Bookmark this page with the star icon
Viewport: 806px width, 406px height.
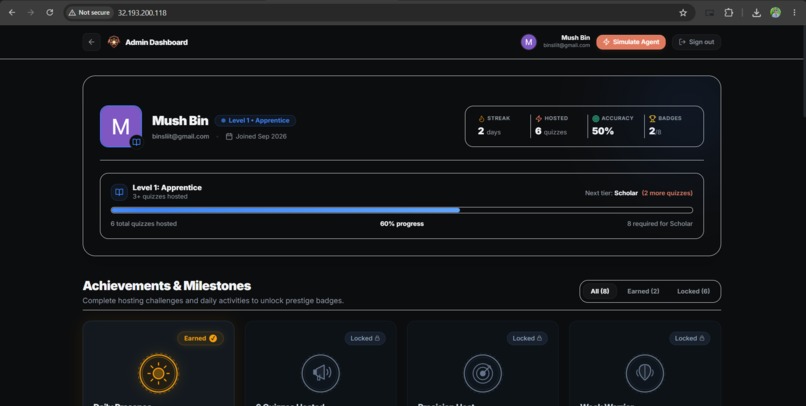click(x=683, y=13)
